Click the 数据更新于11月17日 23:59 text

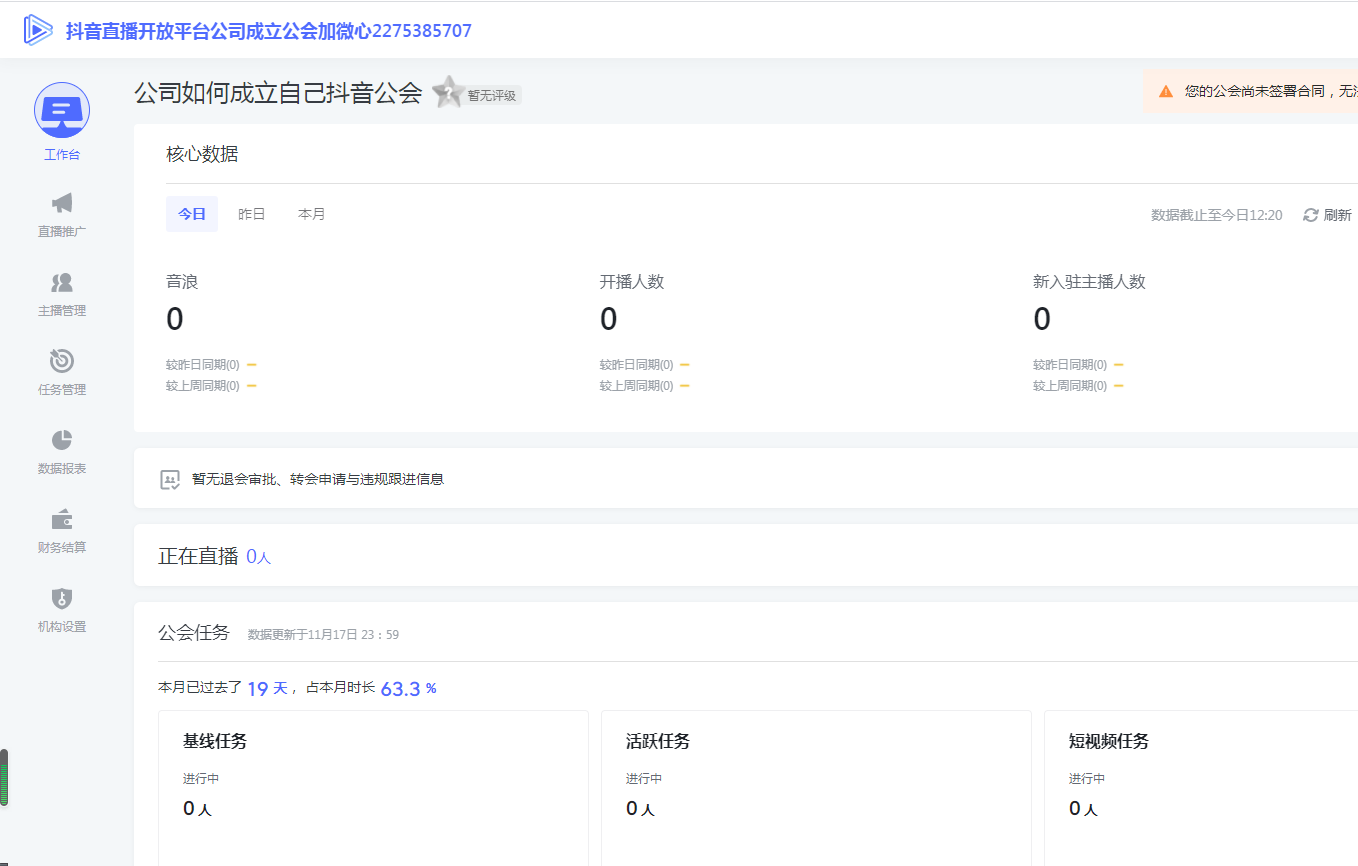point(323,635)
